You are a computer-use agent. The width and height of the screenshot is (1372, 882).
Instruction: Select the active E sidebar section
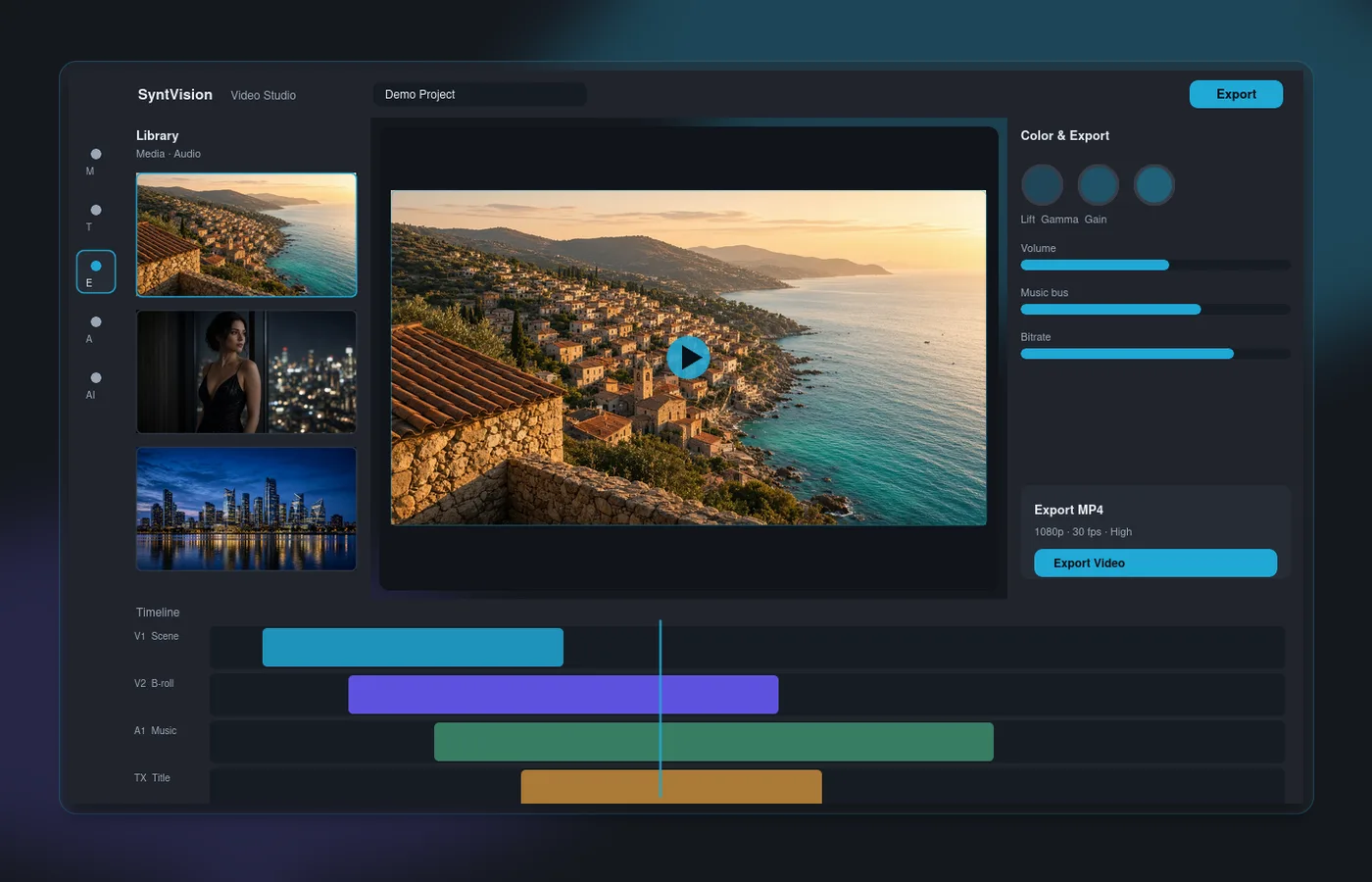click(95, 272)
